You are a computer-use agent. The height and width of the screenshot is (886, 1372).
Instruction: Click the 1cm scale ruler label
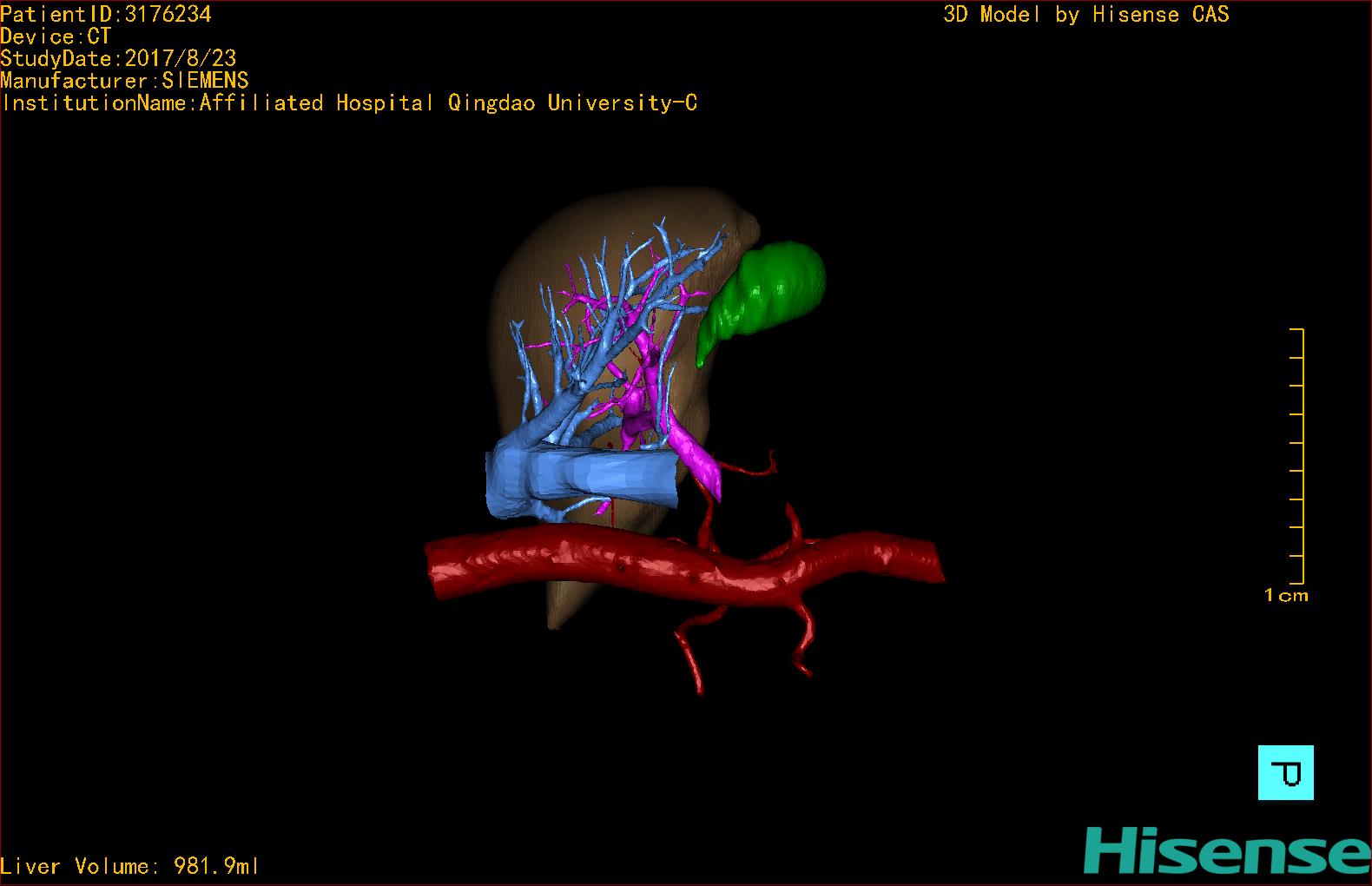pos(1286,596)
